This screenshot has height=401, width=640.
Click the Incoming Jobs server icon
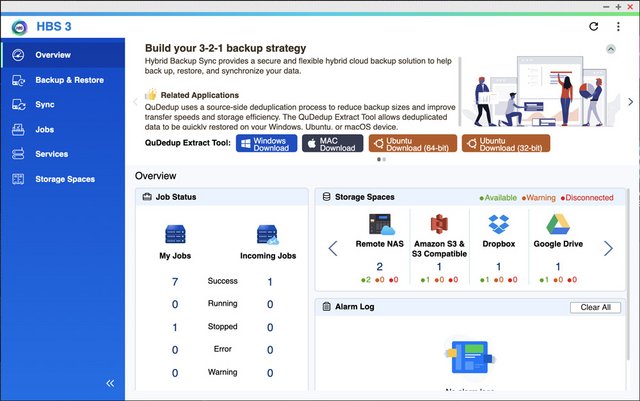pyautogui.click(x=268, y=234)
